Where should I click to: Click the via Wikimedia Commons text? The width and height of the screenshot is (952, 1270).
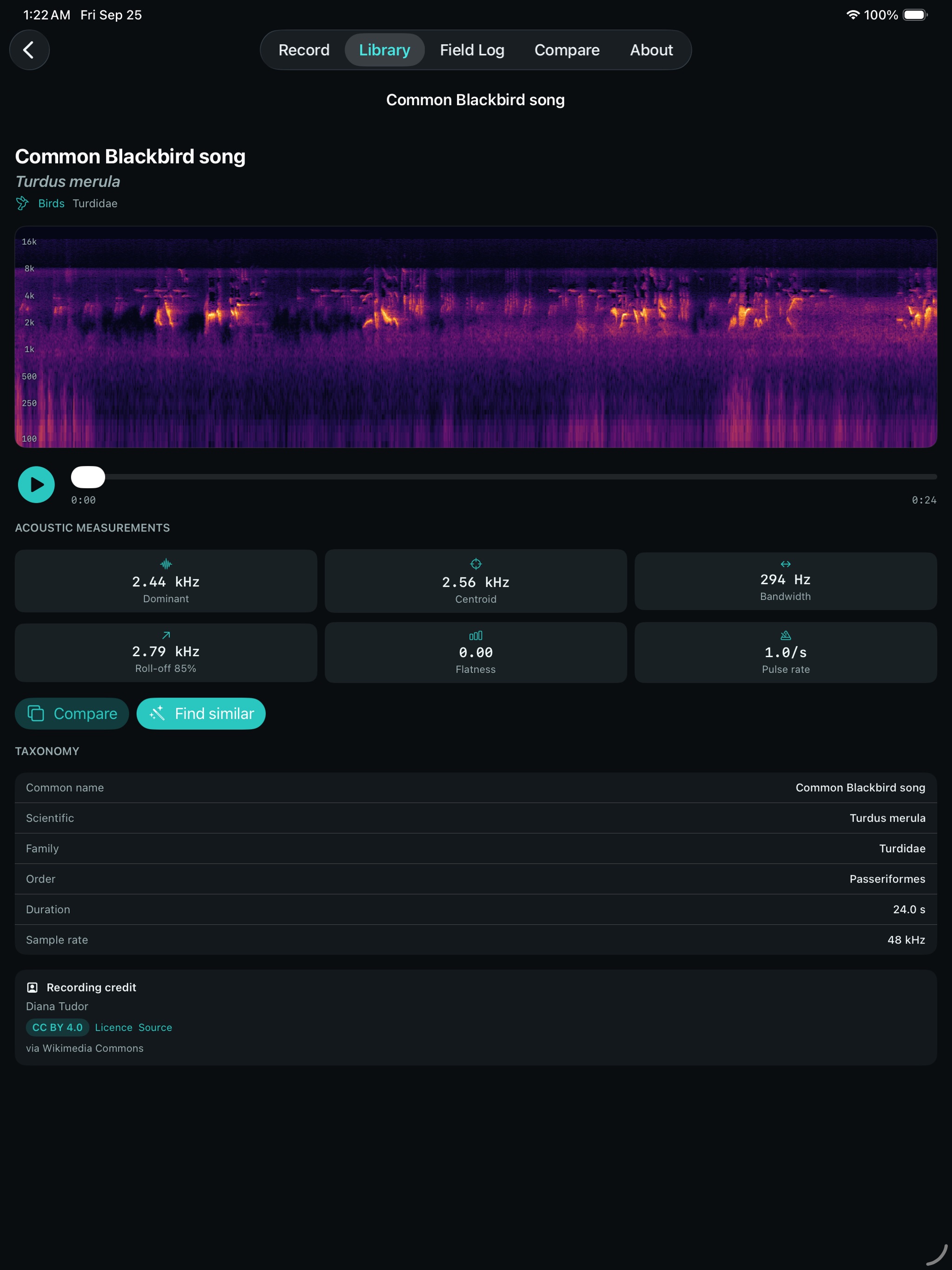[84, 1048]
